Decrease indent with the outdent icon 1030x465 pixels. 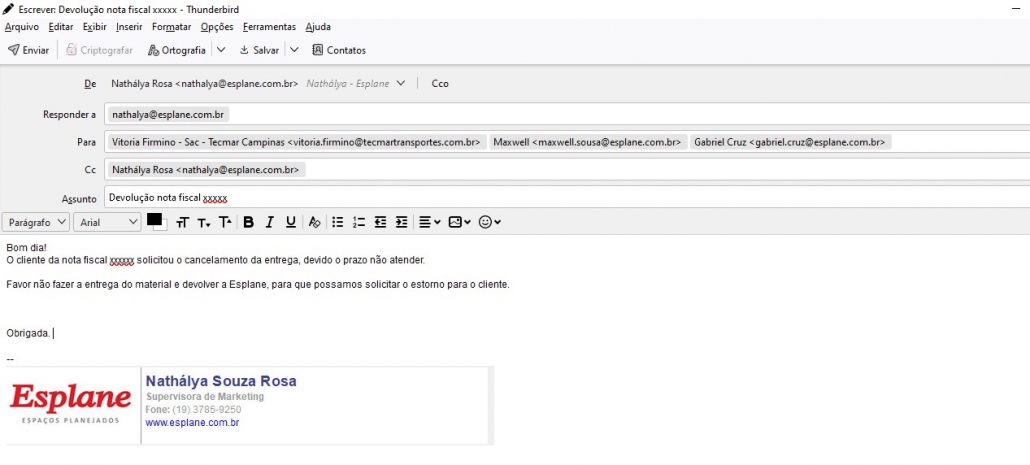click(x=381, y=222)
